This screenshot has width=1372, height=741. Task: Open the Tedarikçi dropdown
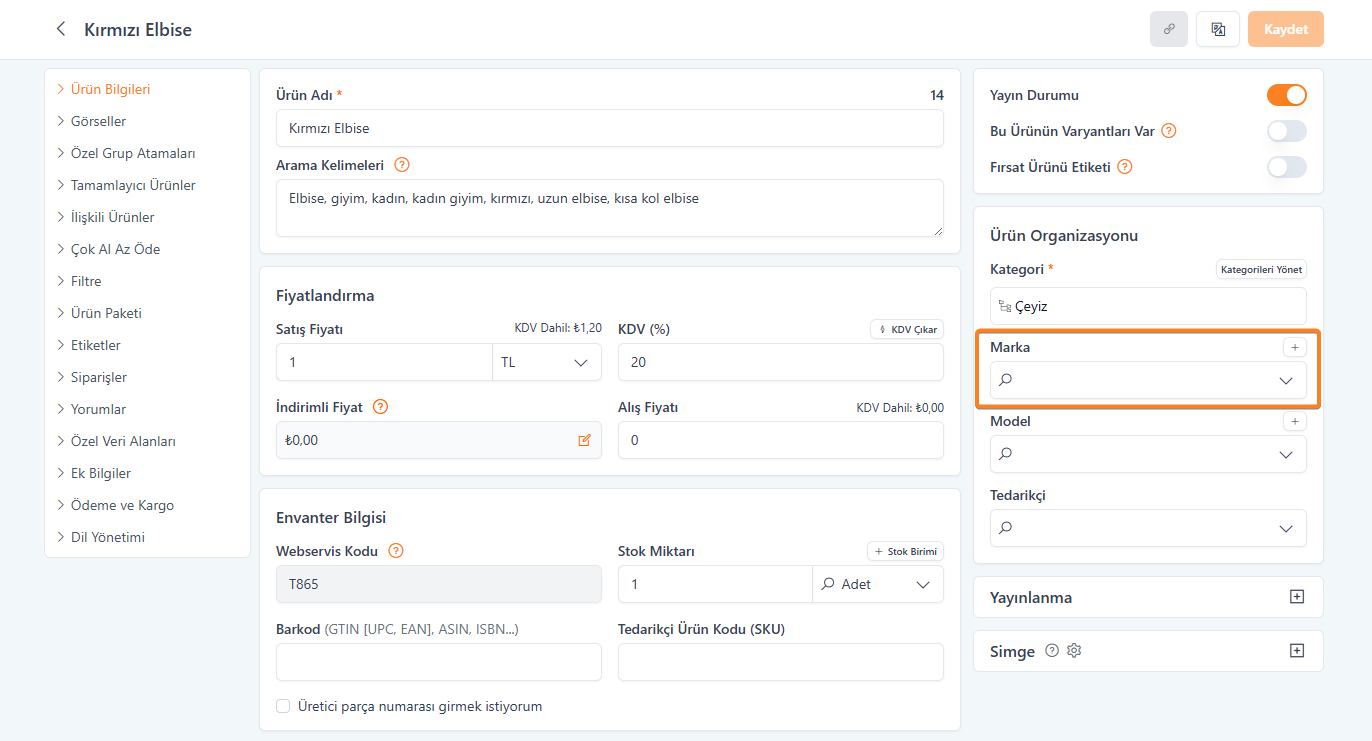(x=1147, y=528)
